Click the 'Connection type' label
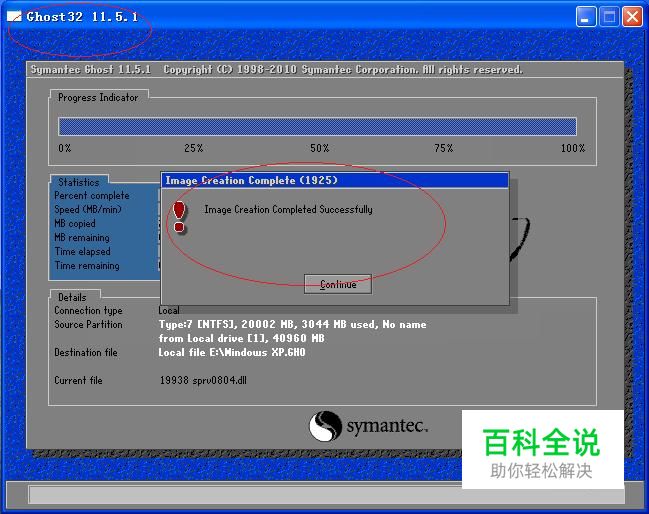 (88, 310)
